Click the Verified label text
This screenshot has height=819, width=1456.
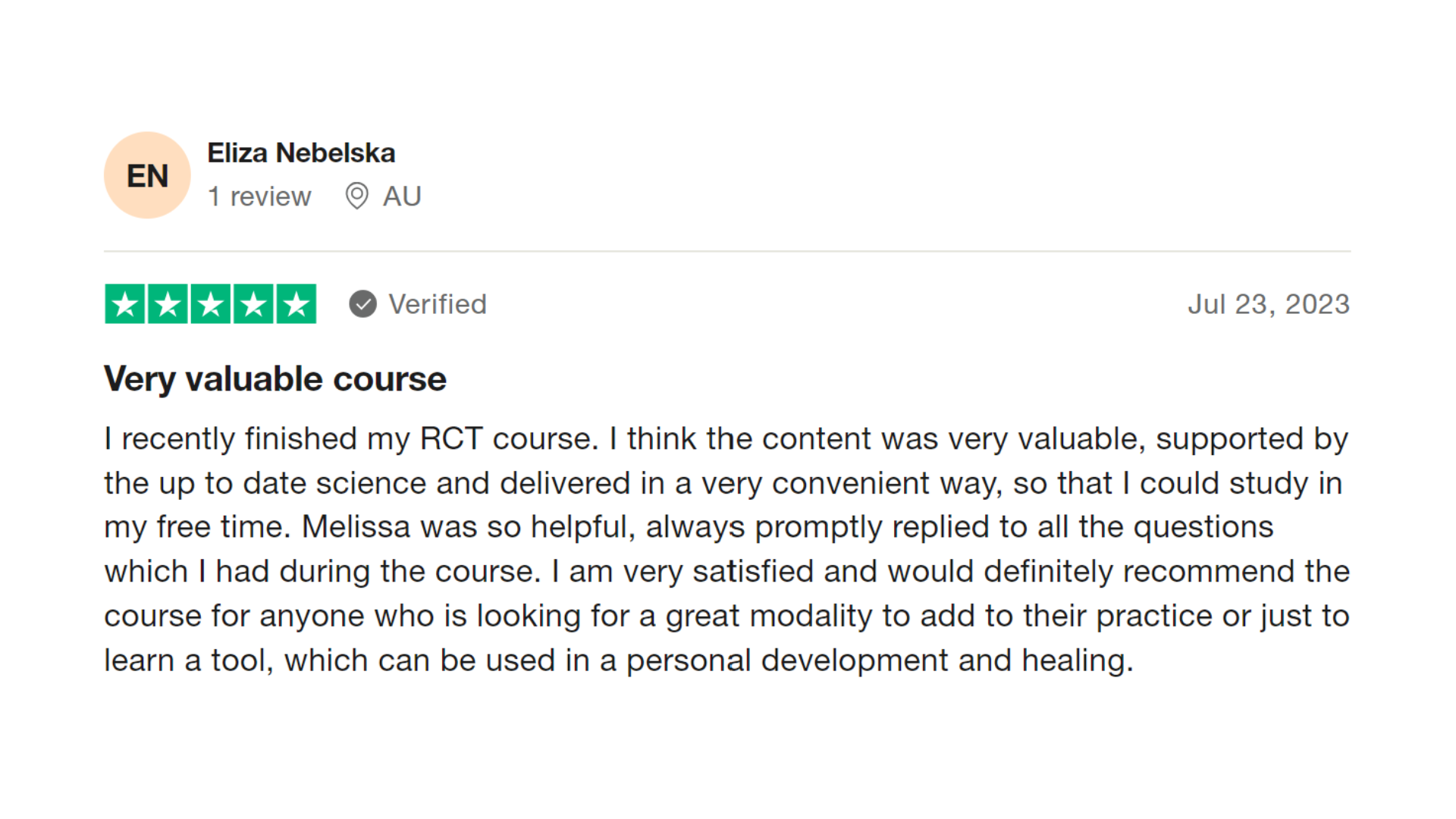438,304
